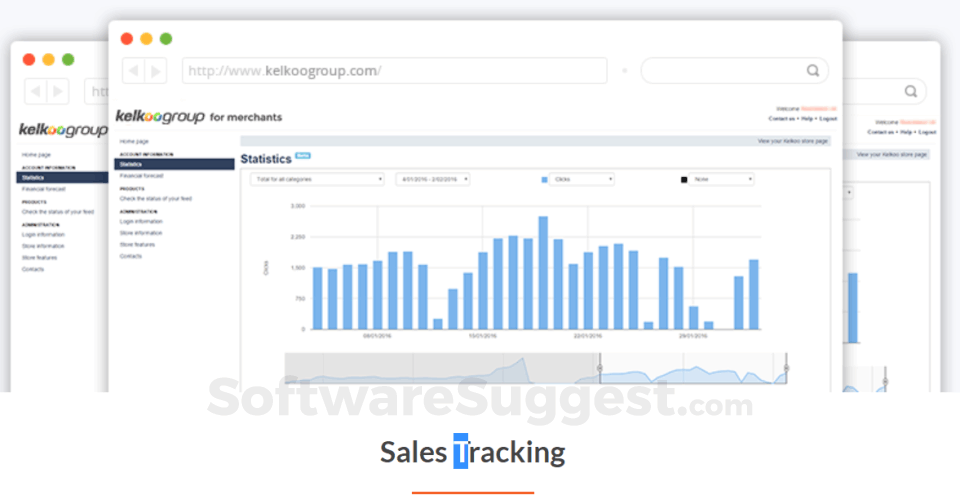Open Financial forecast in front window sidebar
Screen dimensions: 960x495
[141, 176]
